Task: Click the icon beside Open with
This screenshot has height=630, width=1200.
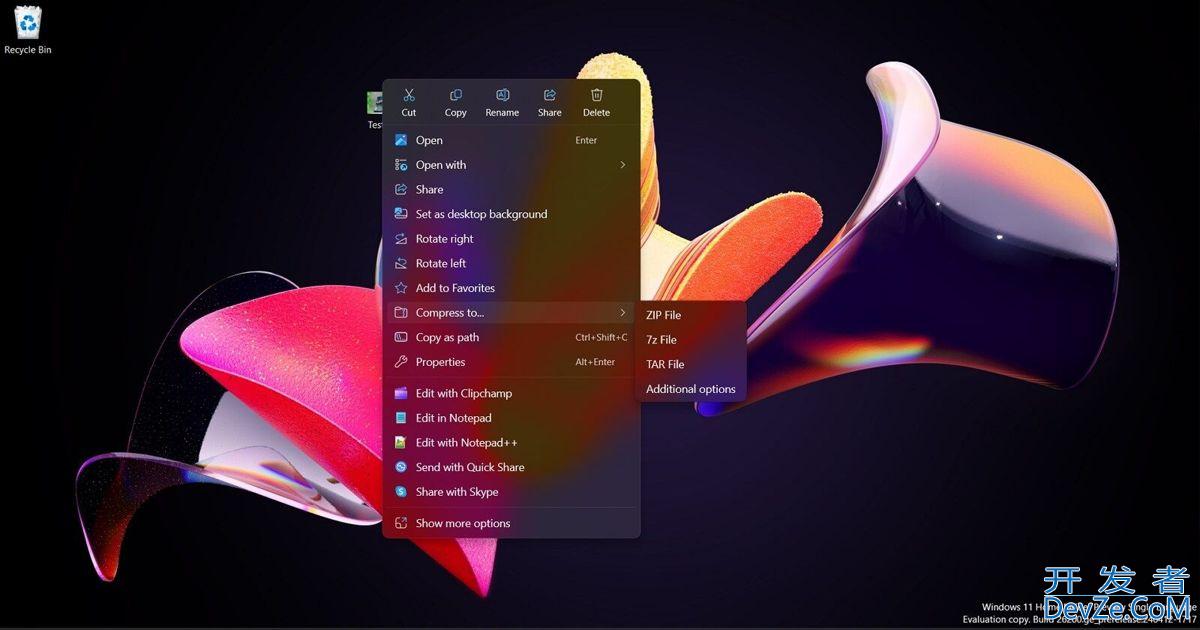Action: pyautogui.click(x=401, y=165)
